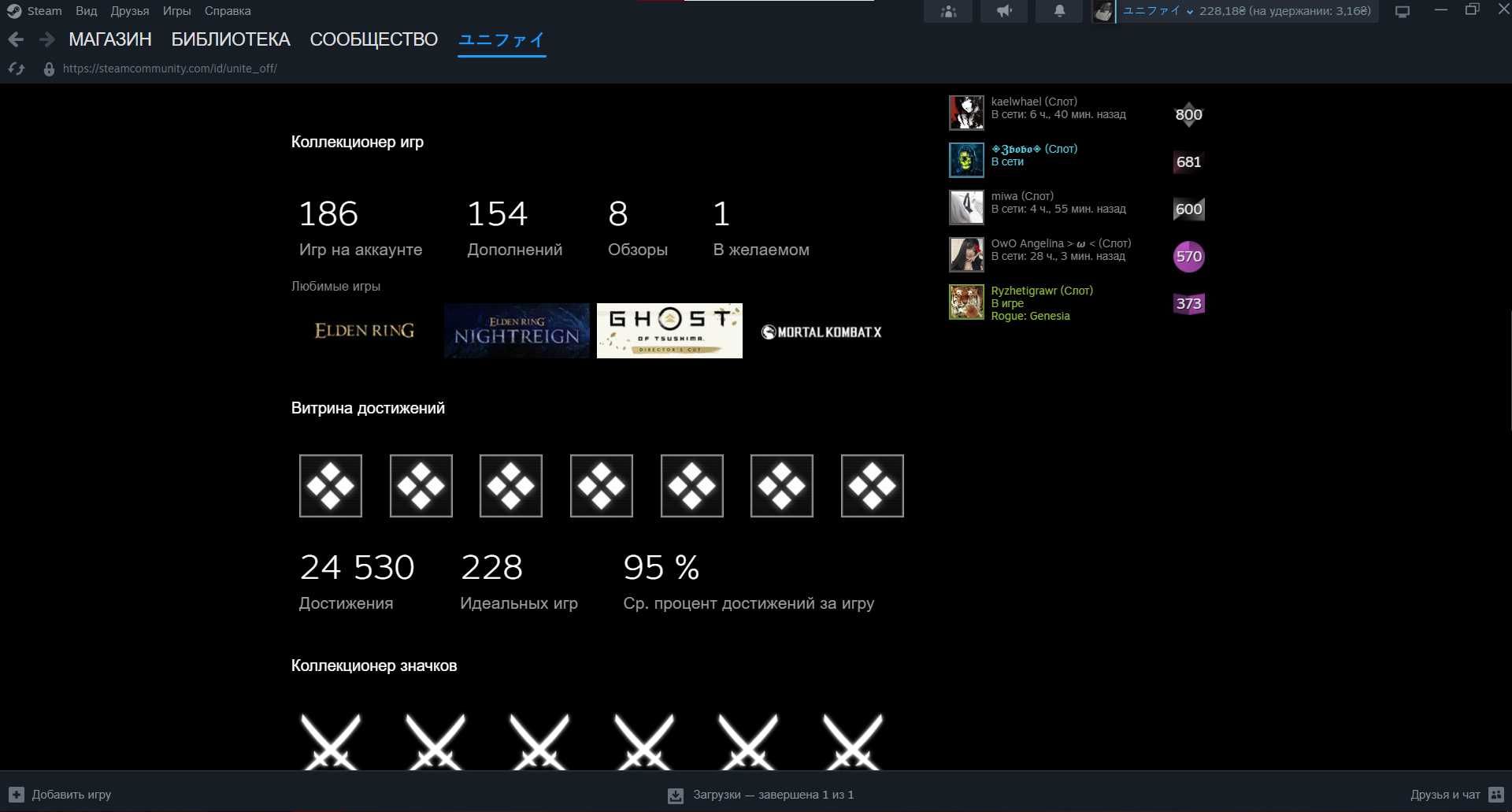
Task: Open the Загрузки downloads status
Action: click(x=761, y=795)
